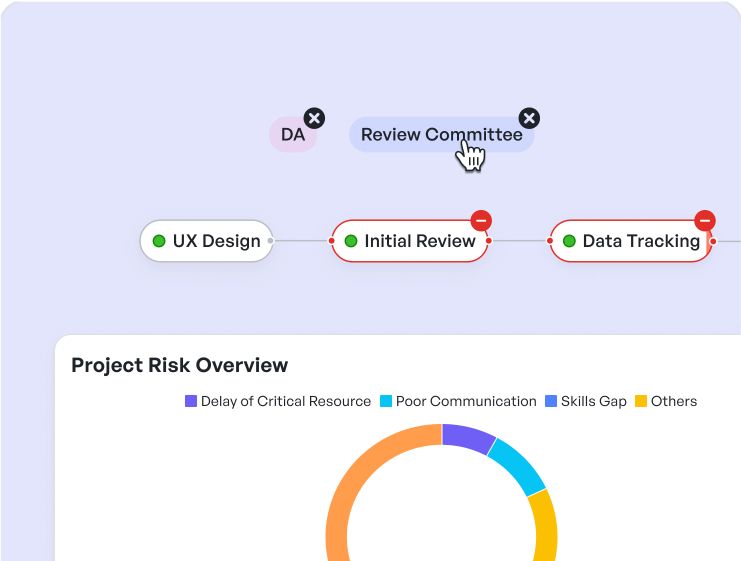Click the green status dot in UX Design
Viewport: 741px width, 561px height.
coord(159,241)
